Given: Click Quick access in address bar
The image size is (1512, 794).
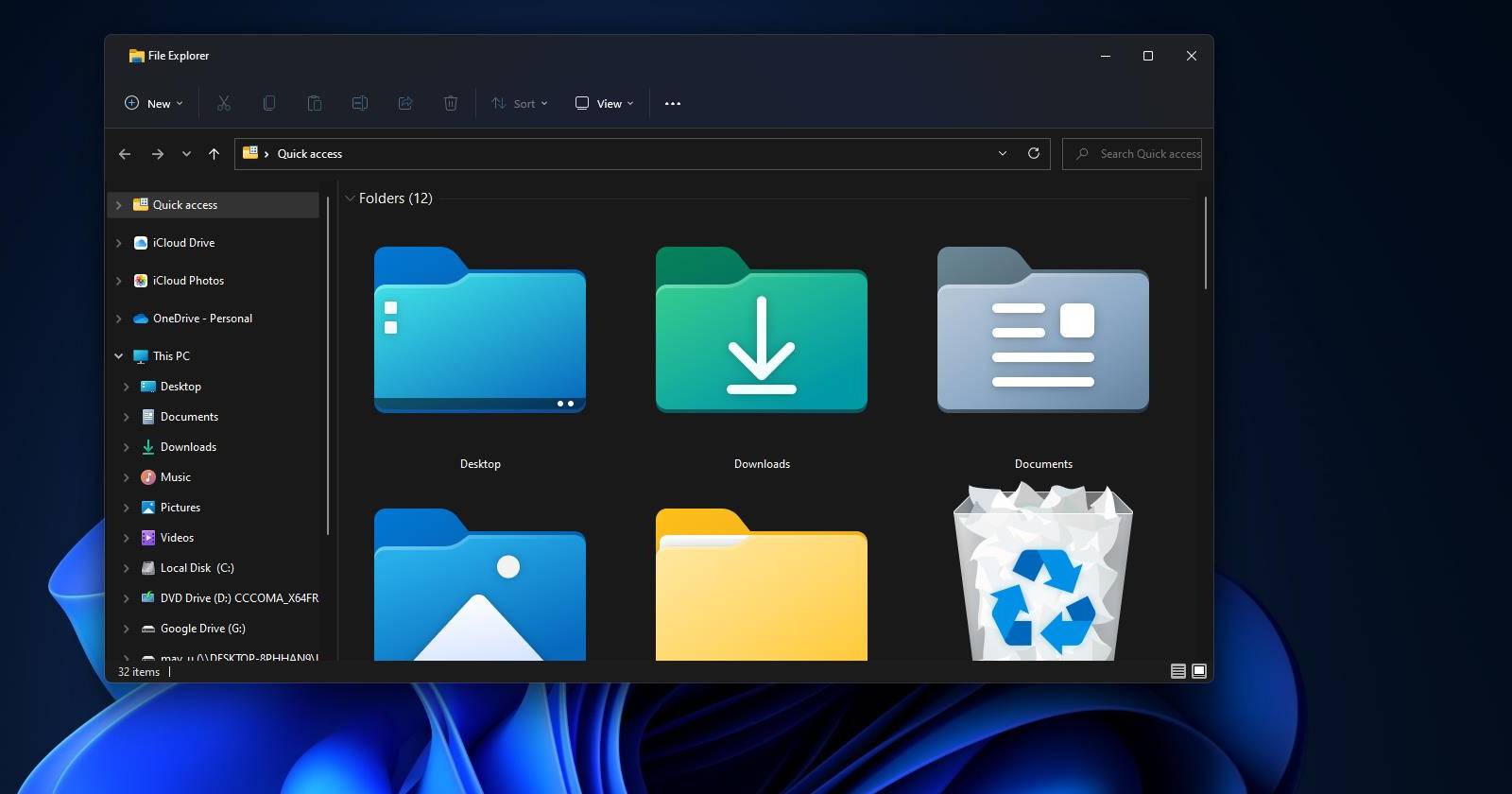Looking at the screenshot, I should [310, 153].
